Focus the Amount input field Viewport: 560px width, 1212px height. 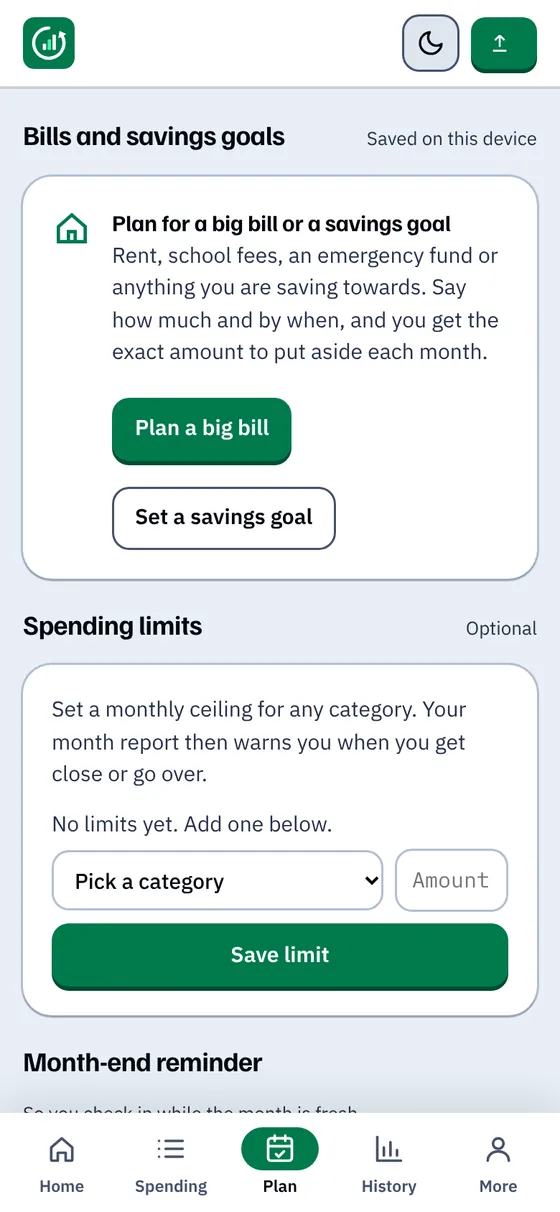pyautogui.click(x=451, y=881)
